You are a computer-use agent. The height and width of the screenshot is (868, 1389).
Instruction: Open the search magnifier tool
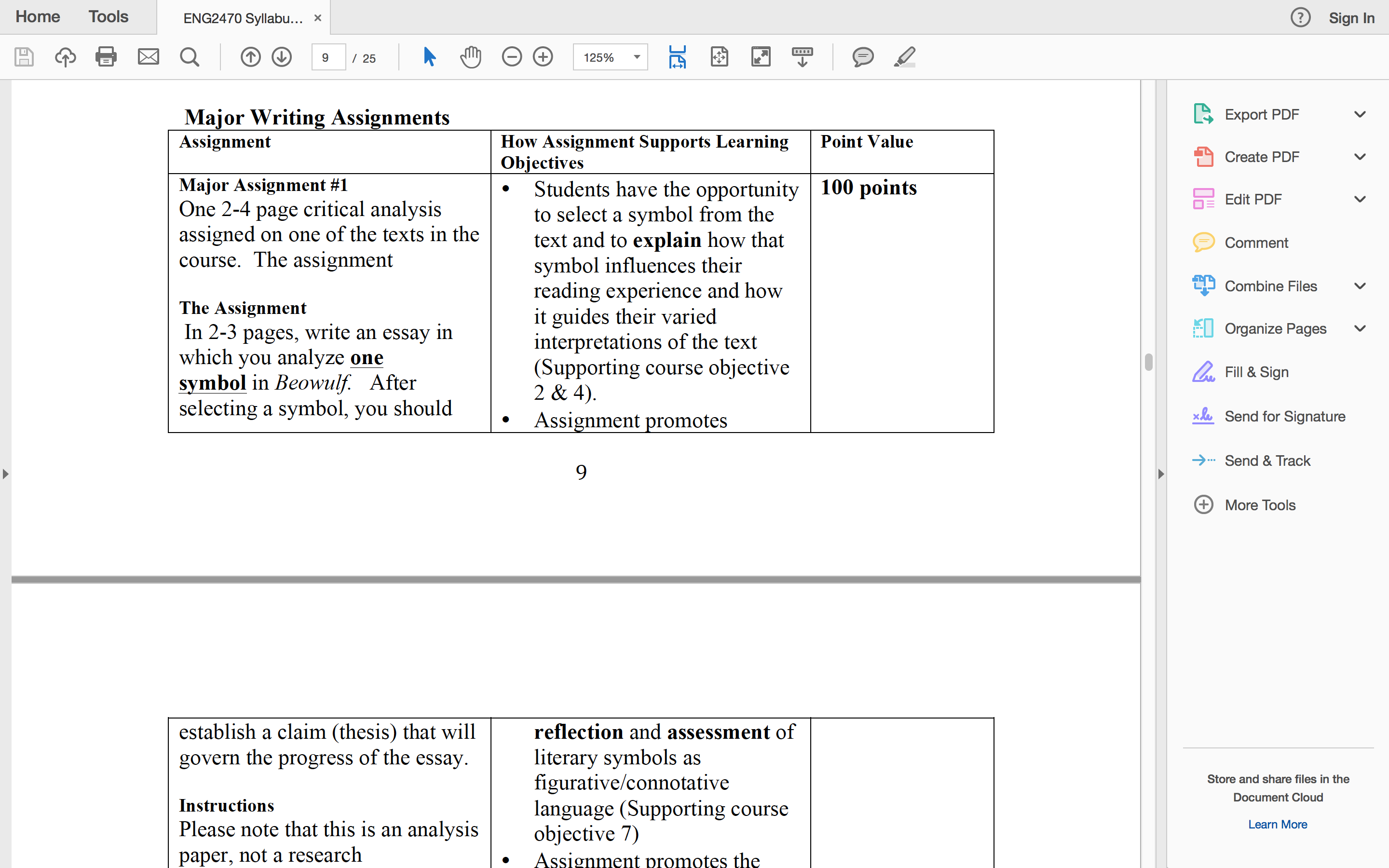190,57
